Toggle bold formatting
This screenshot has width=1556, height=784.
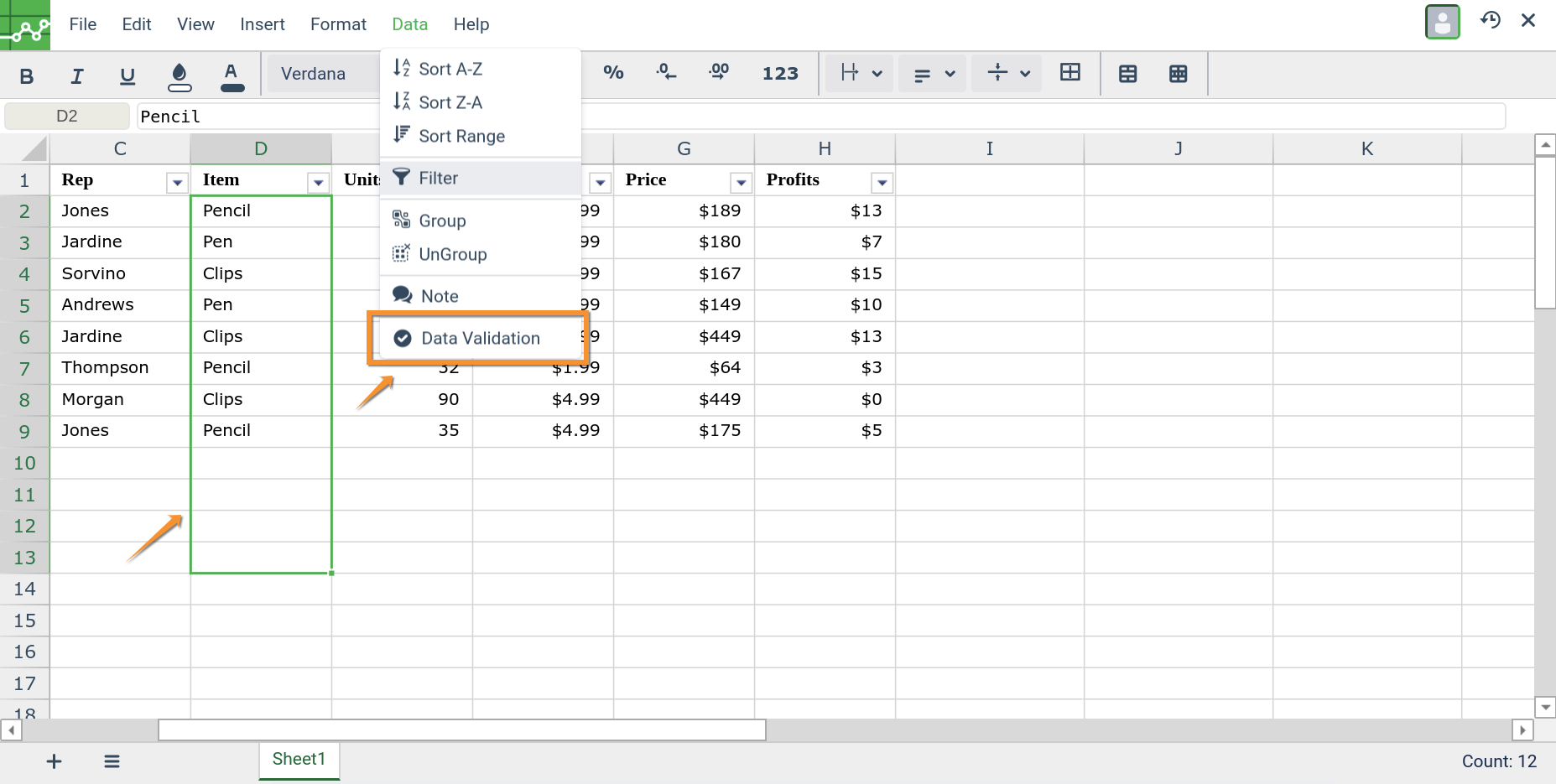click(x=26, y=75)
